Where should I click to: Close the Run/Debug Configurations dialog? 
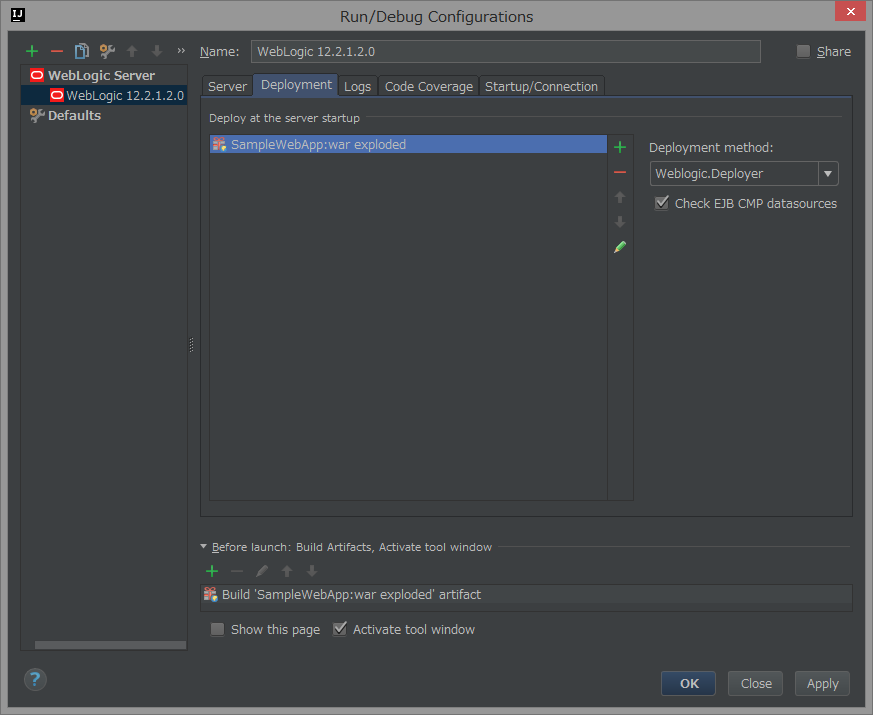(850, 11)
